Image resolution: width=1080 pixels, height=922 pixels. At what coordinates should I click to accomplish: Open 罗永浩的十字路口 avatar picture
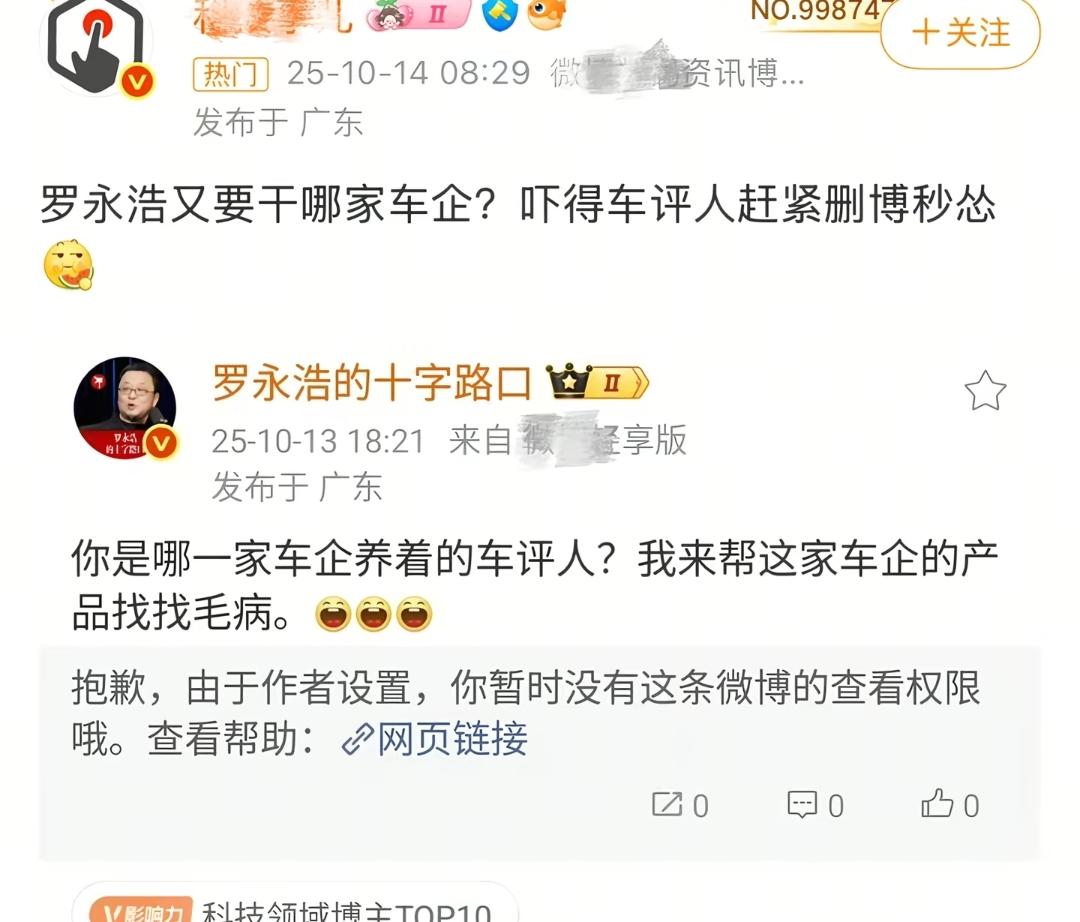pyautogui.click(x=125, y=408)
